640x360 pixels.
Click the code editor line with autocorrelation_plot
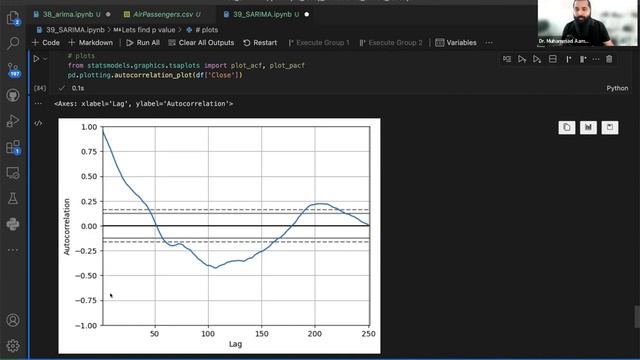[x=155, y=75]
